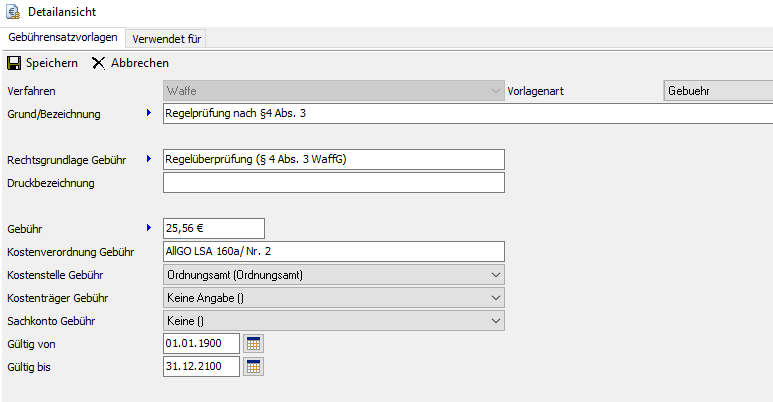Click the Speichern floppy disk icon
This screenshot has width=773, height=402.
point(14,63)
